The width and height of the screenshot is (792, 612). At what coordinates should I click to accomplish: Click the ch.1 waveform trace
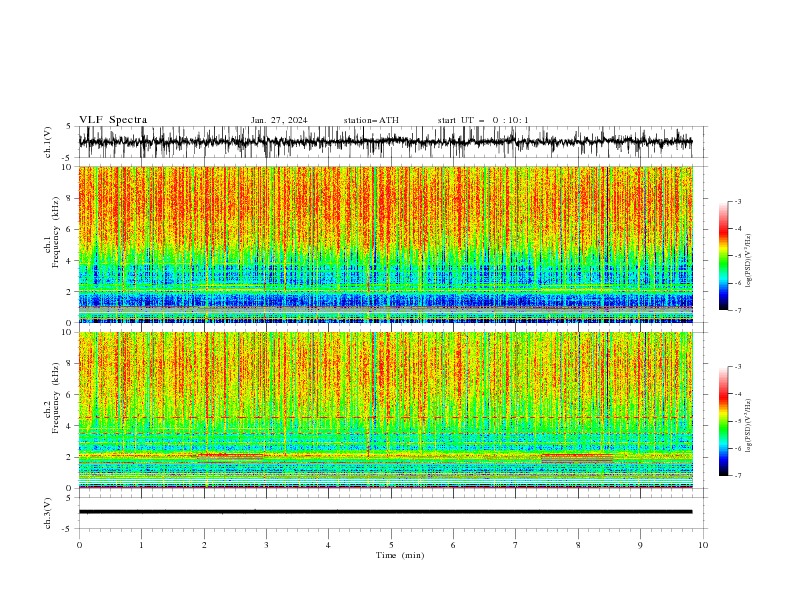click(x=385, y=142)
